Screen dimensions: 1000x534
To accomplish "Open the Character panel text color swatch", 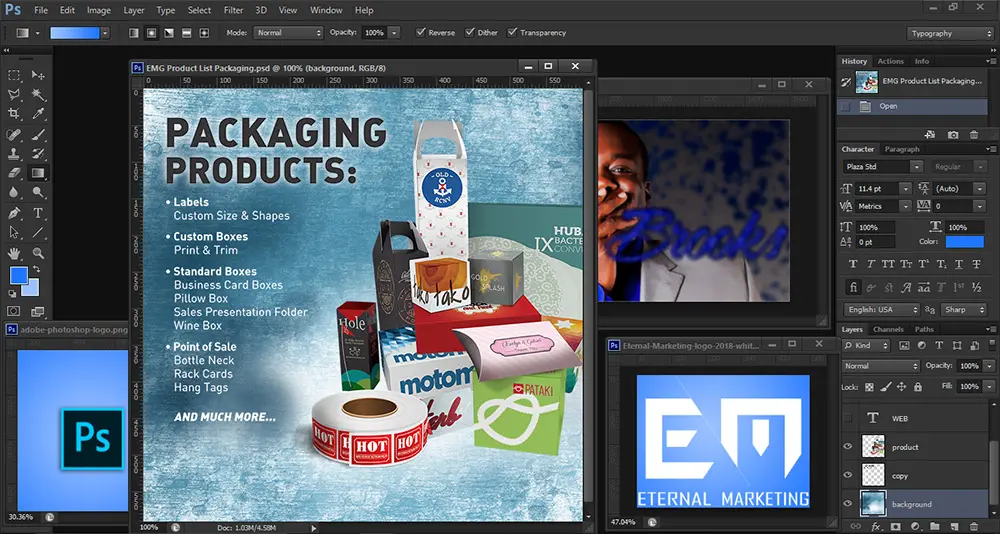I will tap(964, 242).
